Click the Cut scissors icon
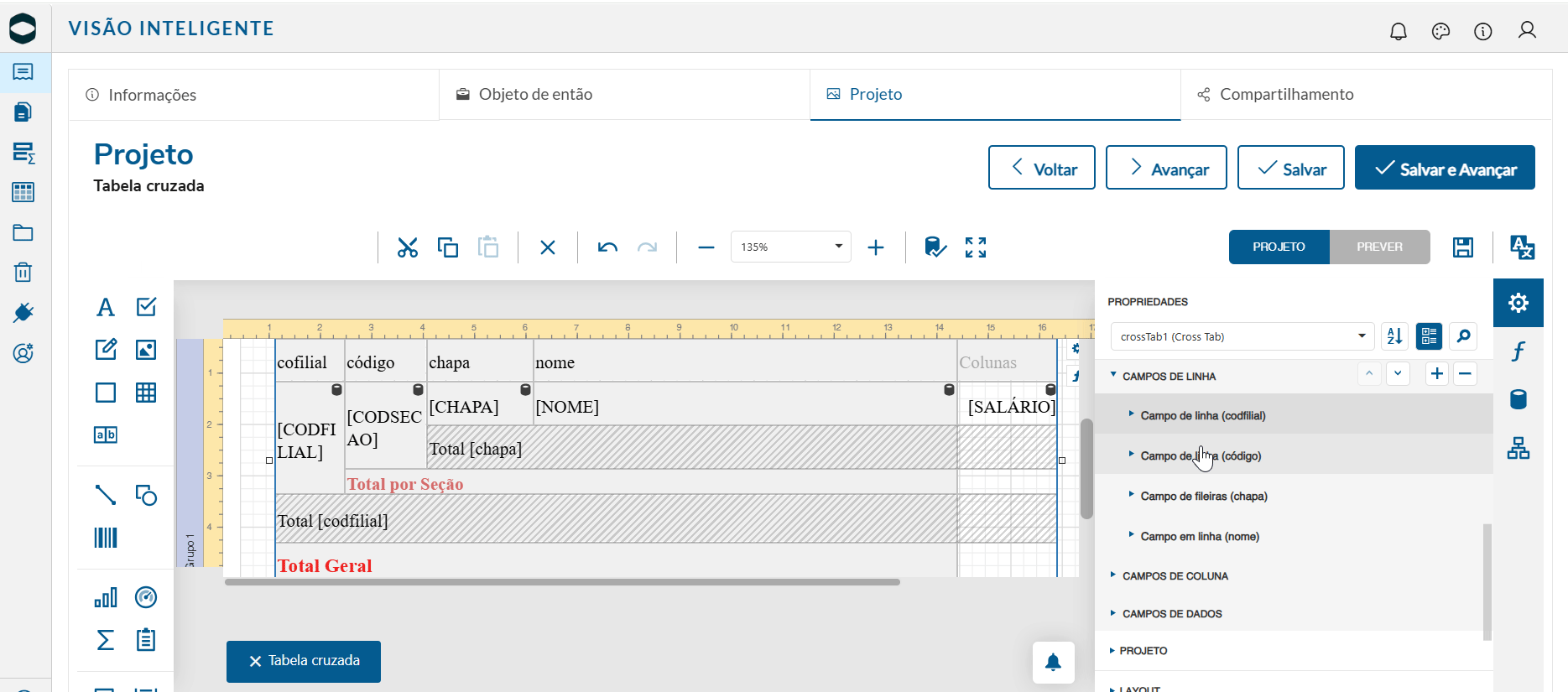This screenshot has height=692, width=1568. click(x=408, y=247)
